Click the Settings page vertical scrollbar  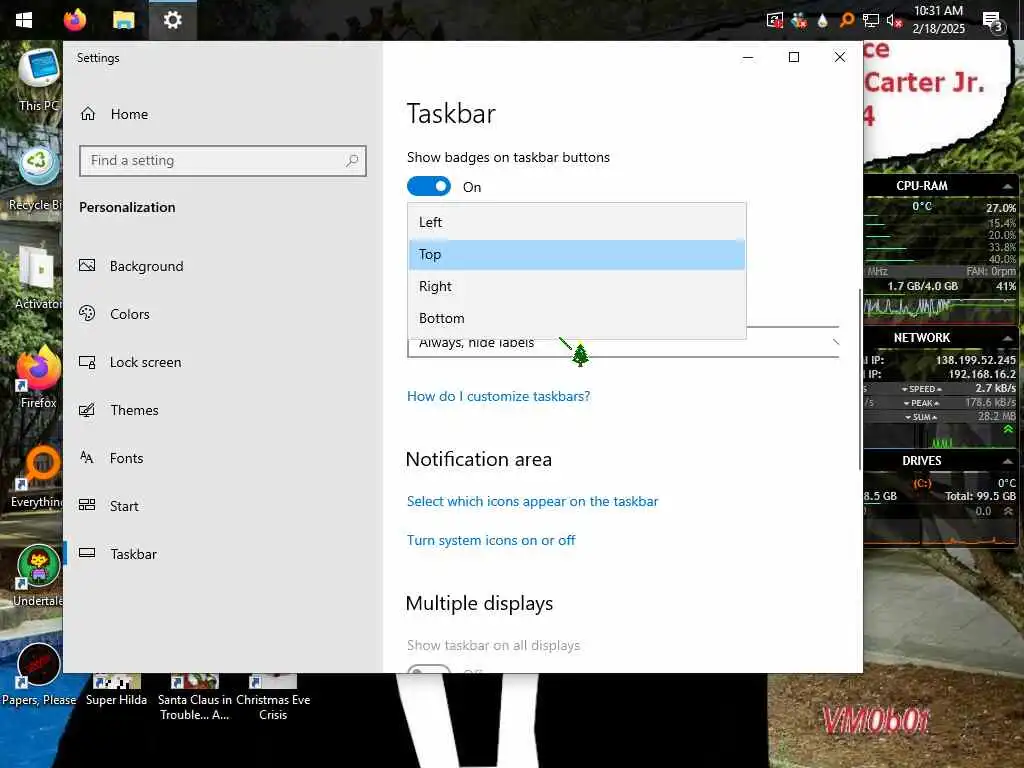click(x=859, y=379)
